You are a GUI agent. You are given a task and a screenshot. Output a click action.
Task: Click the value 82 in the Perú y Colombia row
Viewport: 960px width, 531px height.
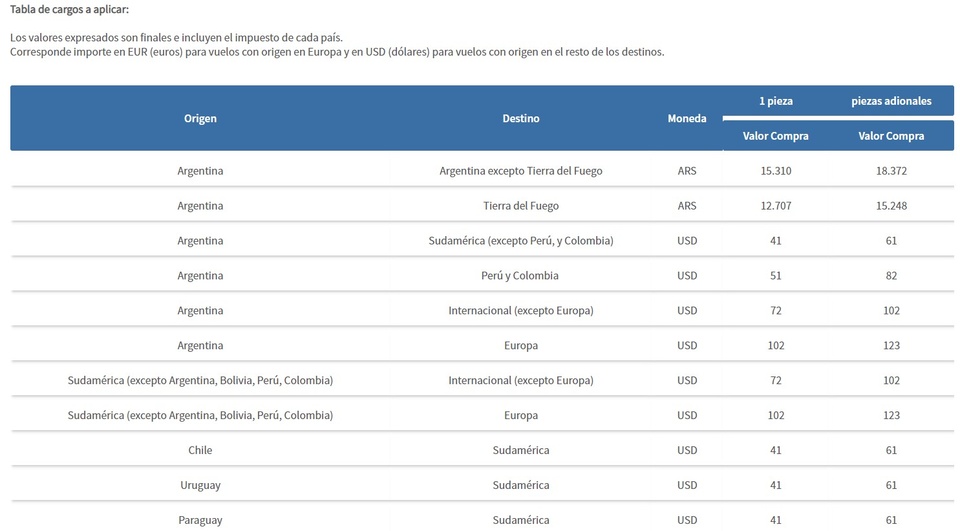(x=891, y=276)
